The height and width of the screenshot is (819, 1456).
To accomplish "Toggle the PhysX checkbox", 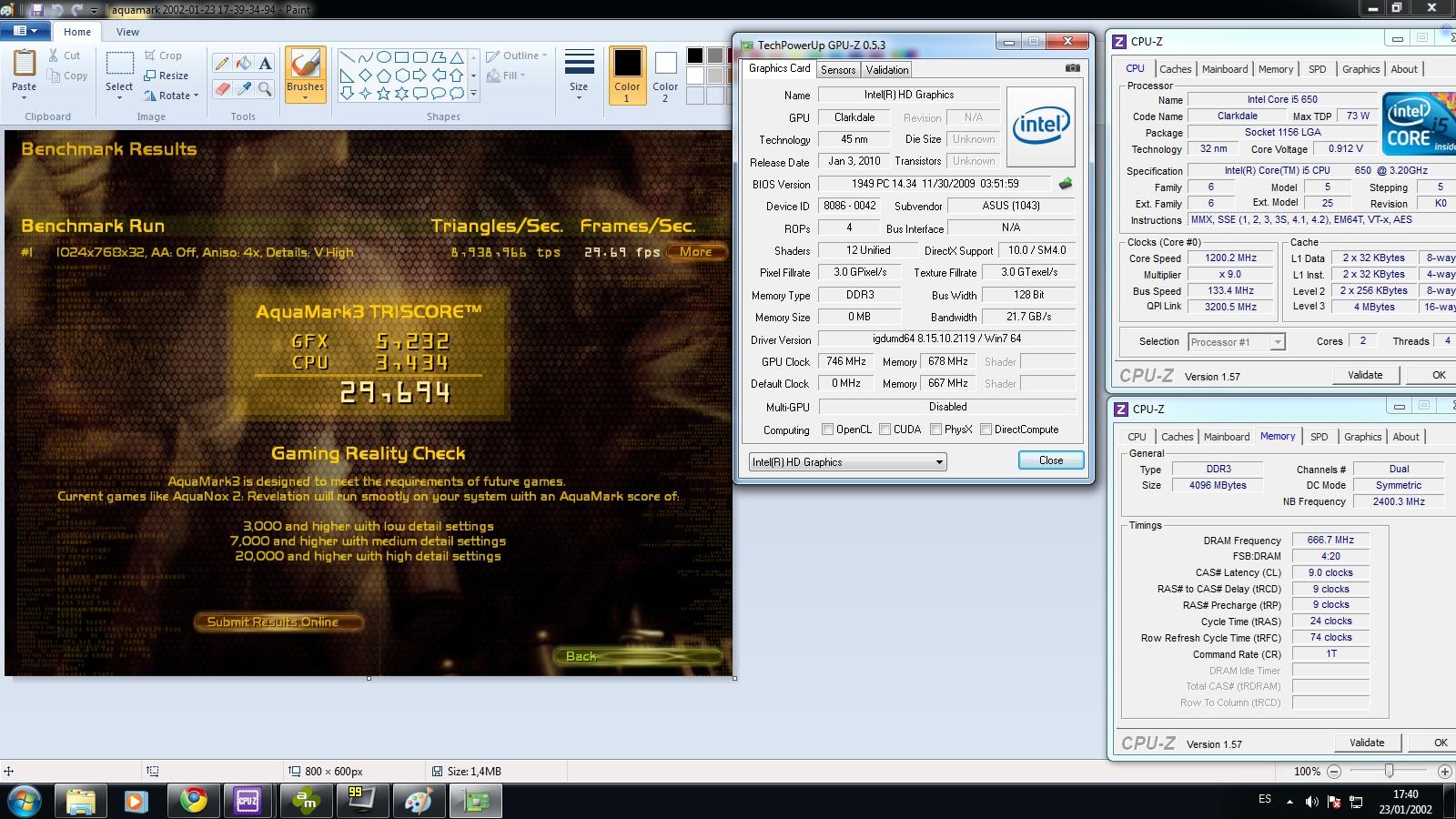I will click(935, 430).
